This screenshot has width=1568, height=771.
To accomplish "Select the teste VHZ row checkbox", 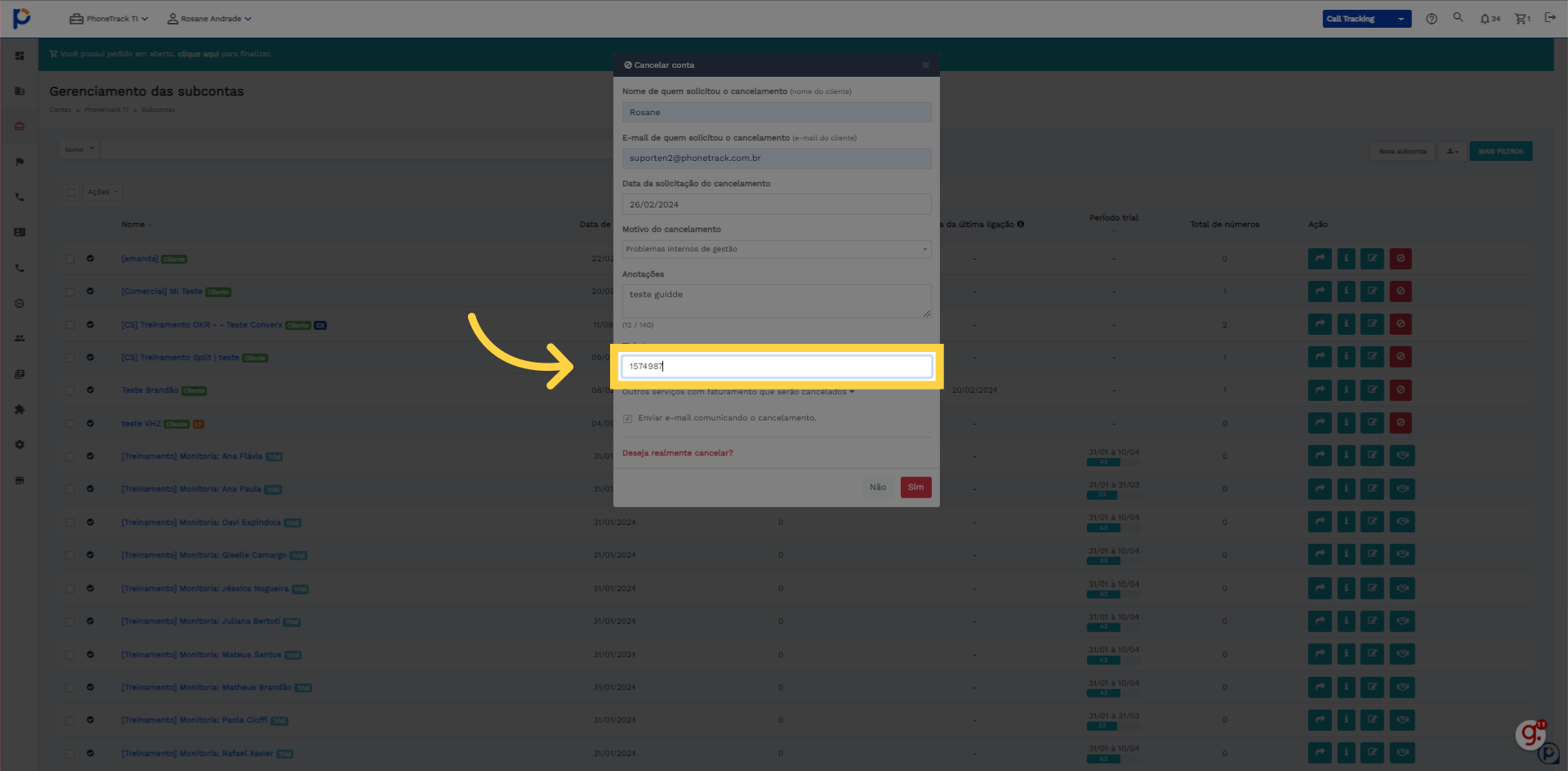I will pos(70,424).
